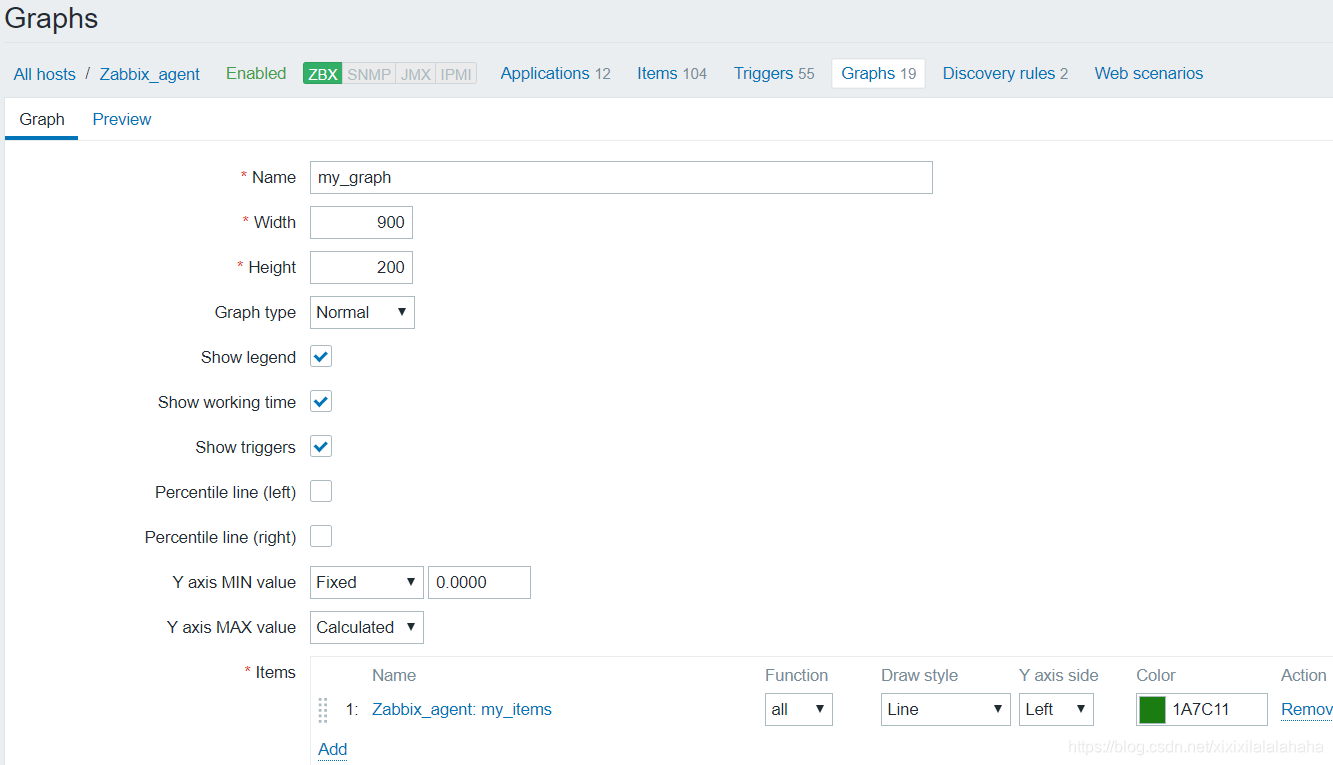Open the green 1A7C11 color swatch
Viewport: 1333px width, 765px height.
tap(1152, 710)
